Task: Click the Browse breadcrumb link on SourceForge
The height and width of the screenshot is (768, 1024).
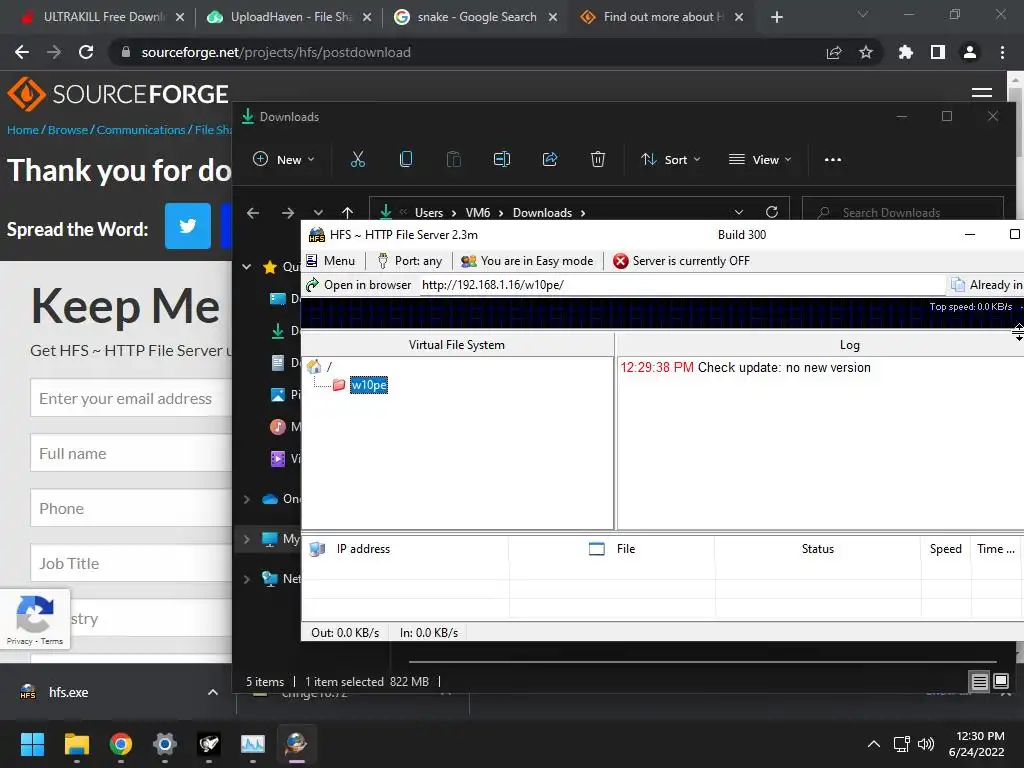Action: [x=67, y=130]
